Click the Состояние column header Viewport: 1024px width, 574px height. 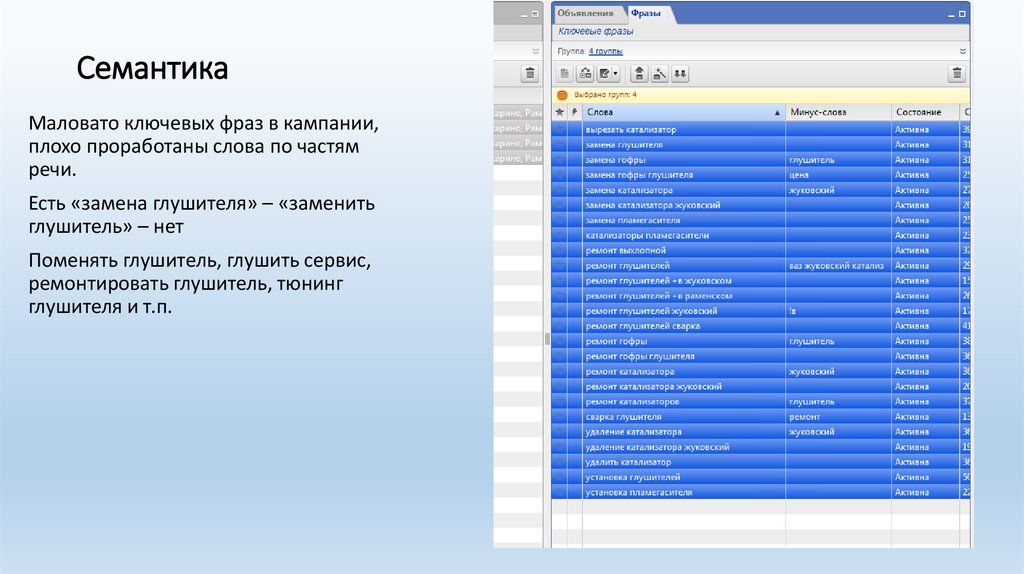(x=925, y=112)
